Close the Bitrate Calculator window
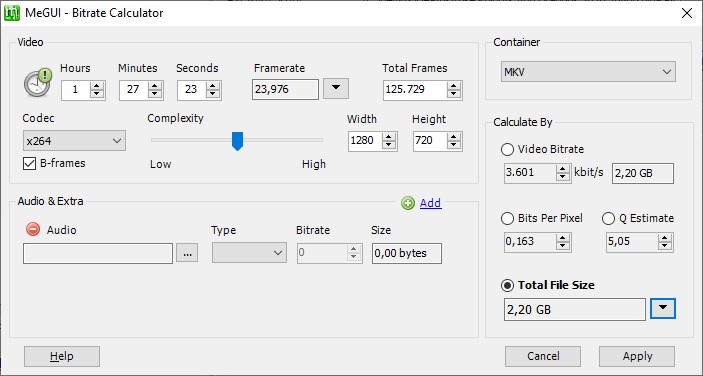Viewport: 703px width, 376px height. click(x=686, y=13)
